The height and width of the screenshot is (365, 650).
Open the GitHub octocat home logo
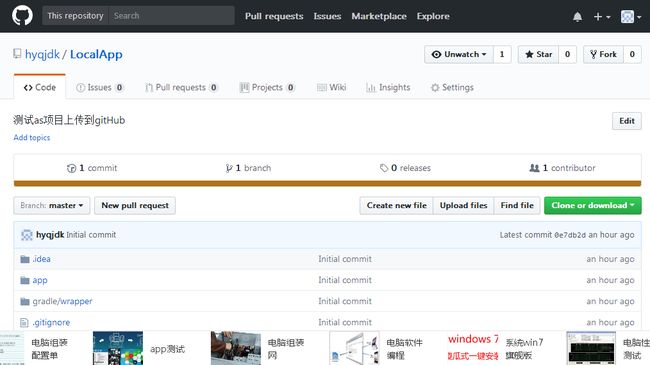tap(22, 16)
